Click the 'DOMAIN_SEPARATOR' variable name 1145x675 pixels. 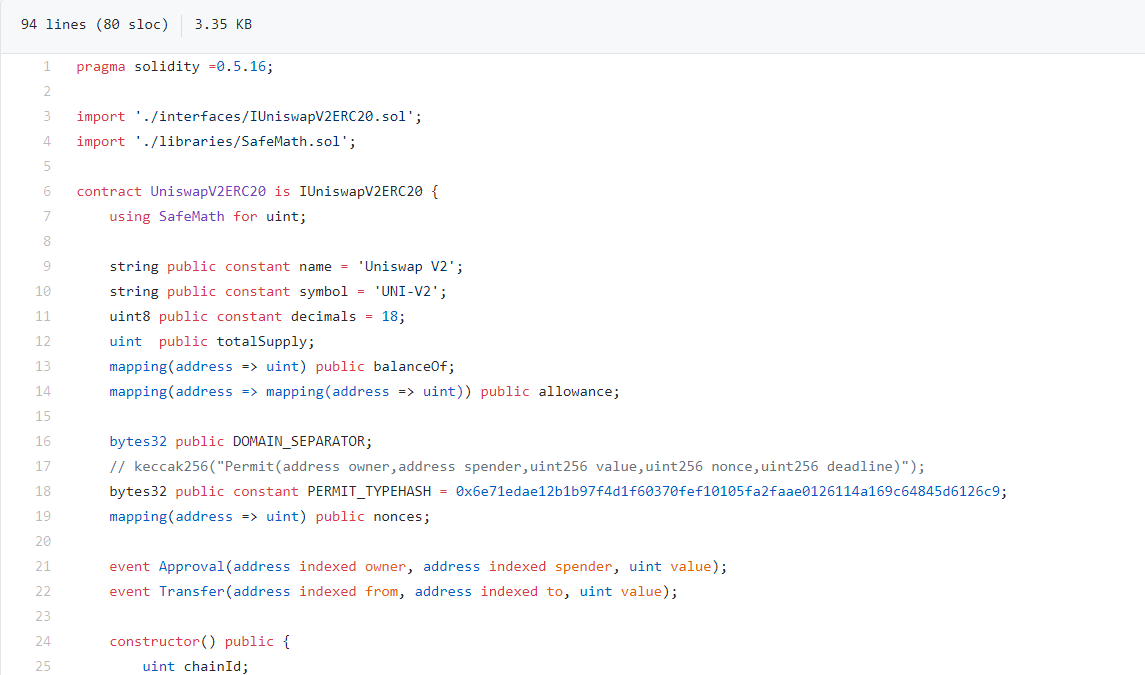[x=299, y=441]
